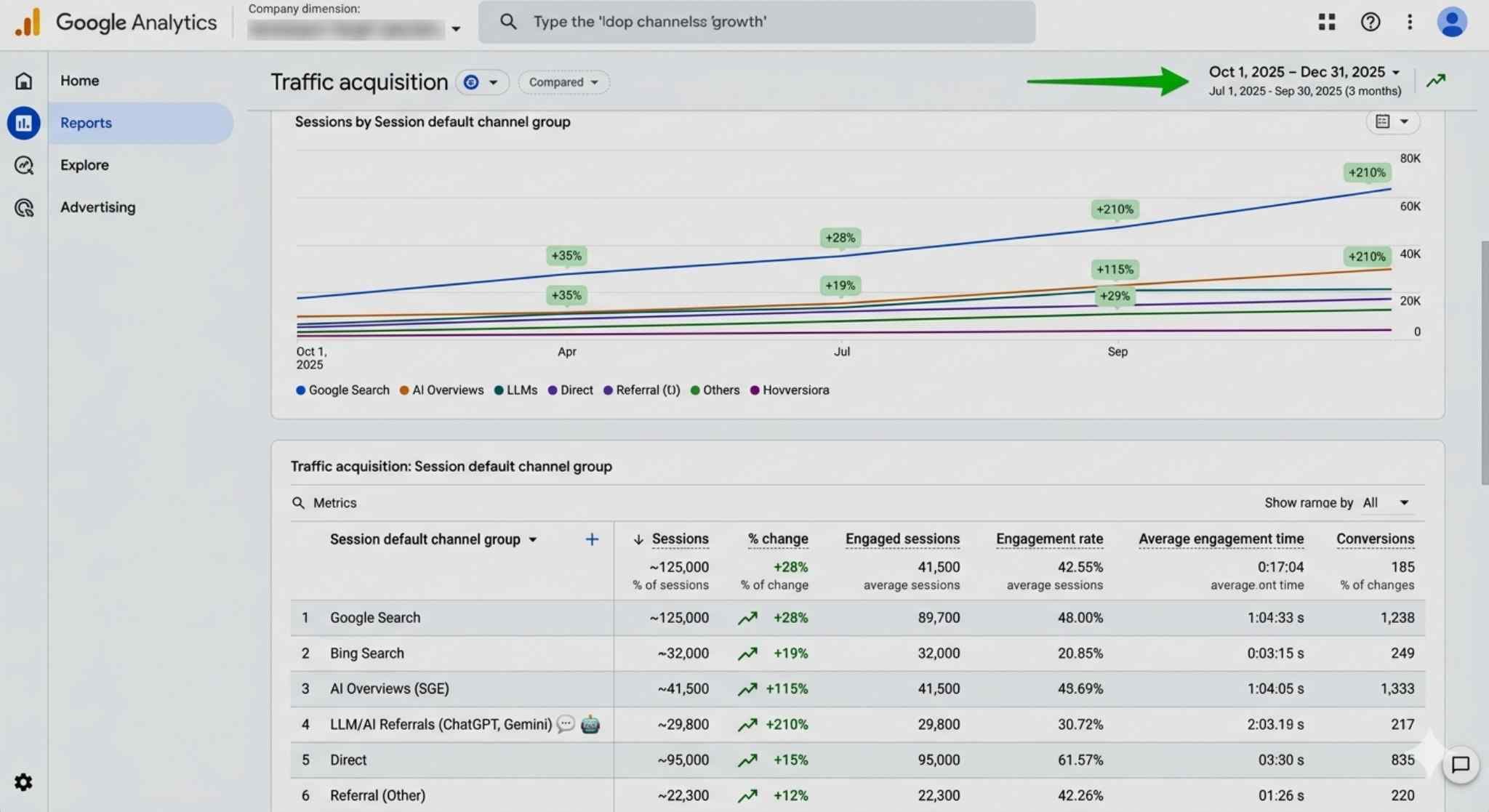This screenshot has width=1489, height=812.
Task: Click the top search bar field
Action: point(757,22)
